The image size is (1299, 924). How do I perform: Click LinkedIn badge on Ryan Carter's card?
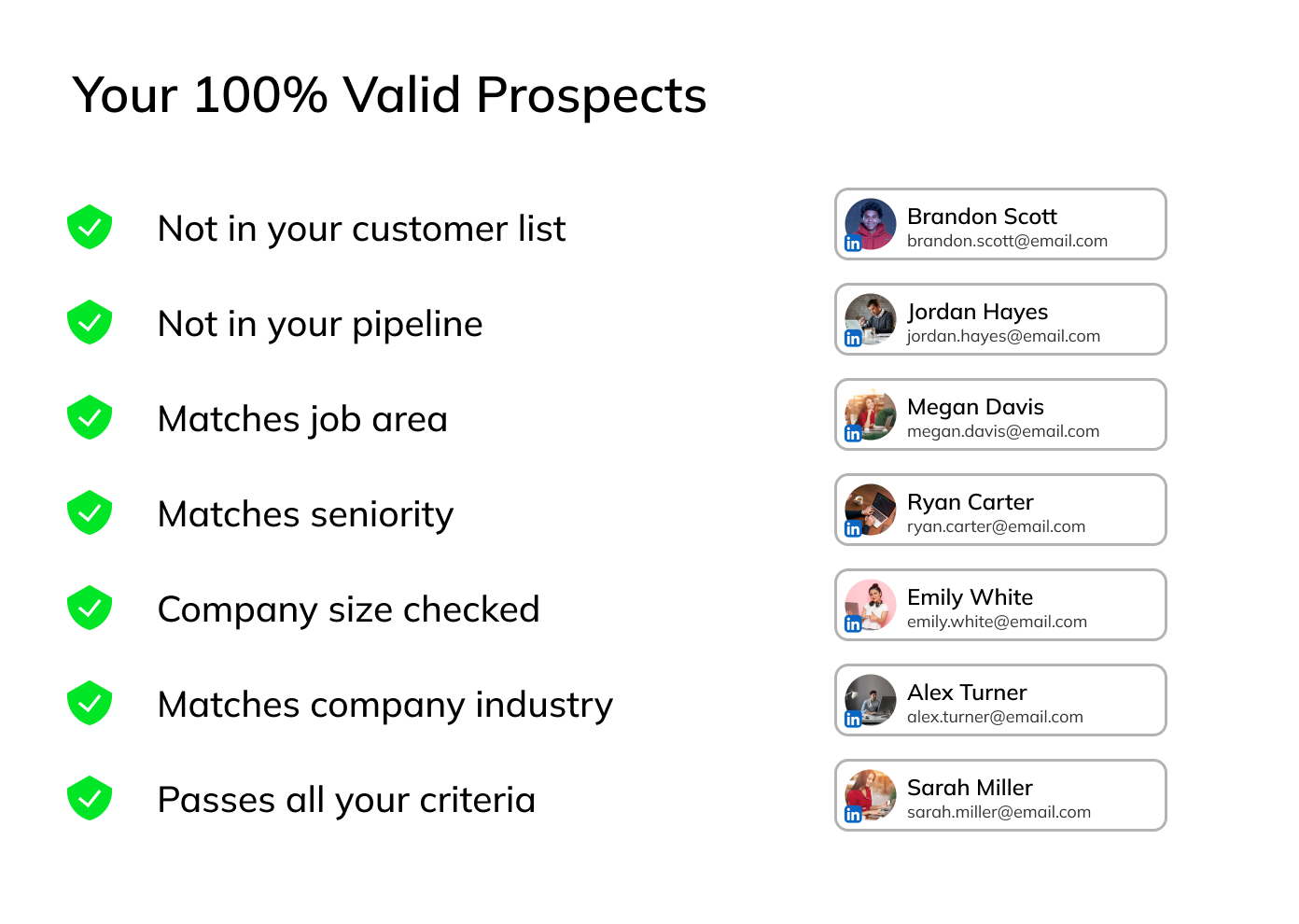click(853, 529)
